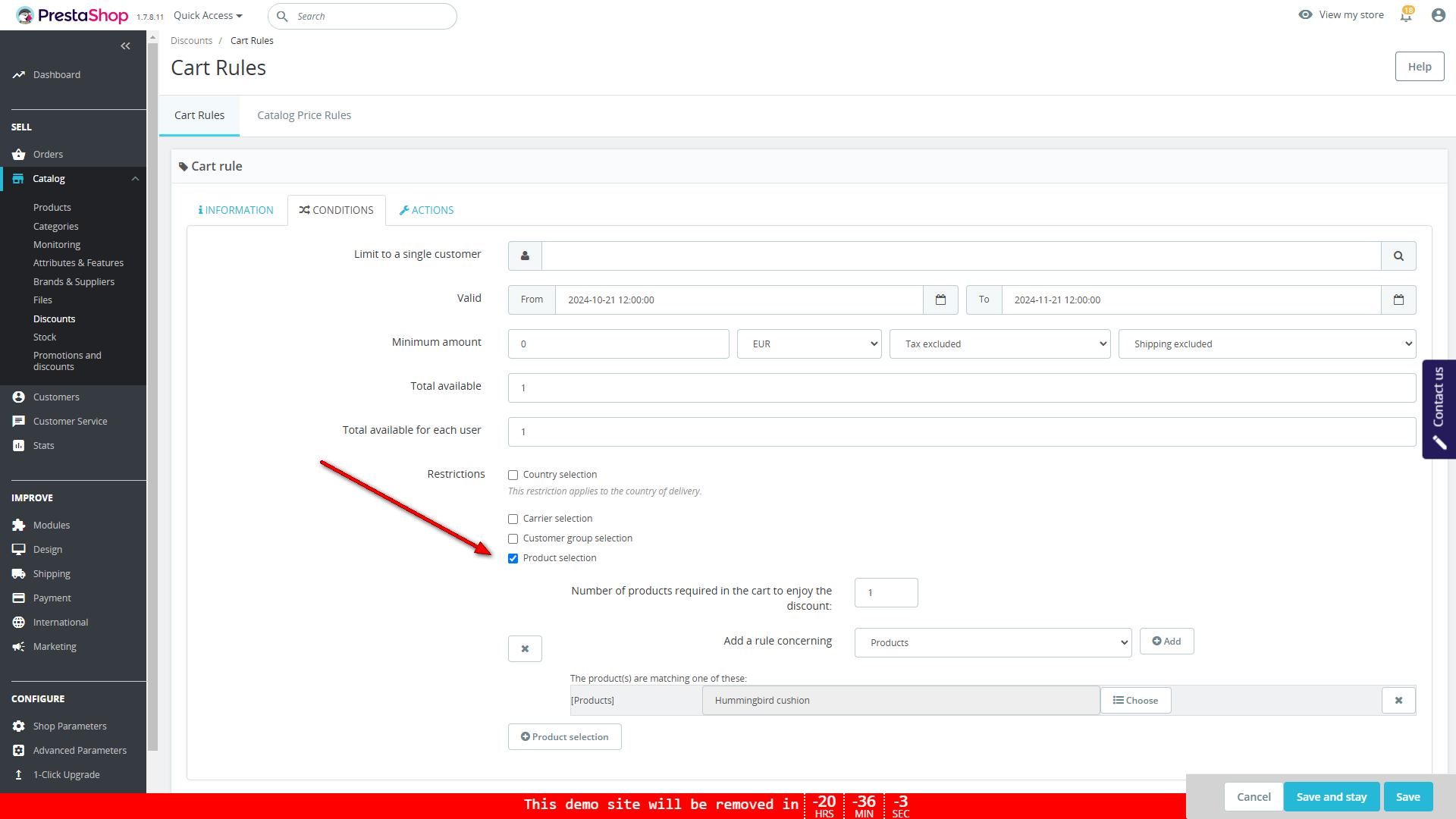Image resolution: width=1456 pixels, height=819 pixels.
Task: Click the customer search magnifier icon
Action: pyautogui.click(x=1398, y=256)
